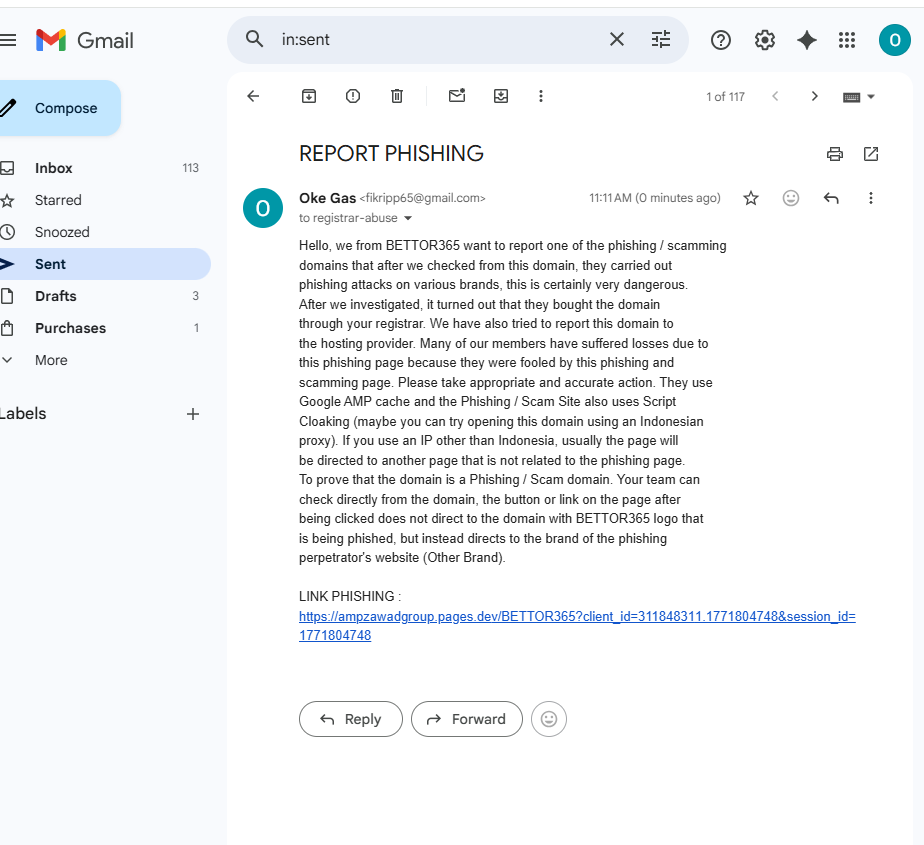Click the Forward button
This screenshot has height=845, width=924.
coord(467,719)
